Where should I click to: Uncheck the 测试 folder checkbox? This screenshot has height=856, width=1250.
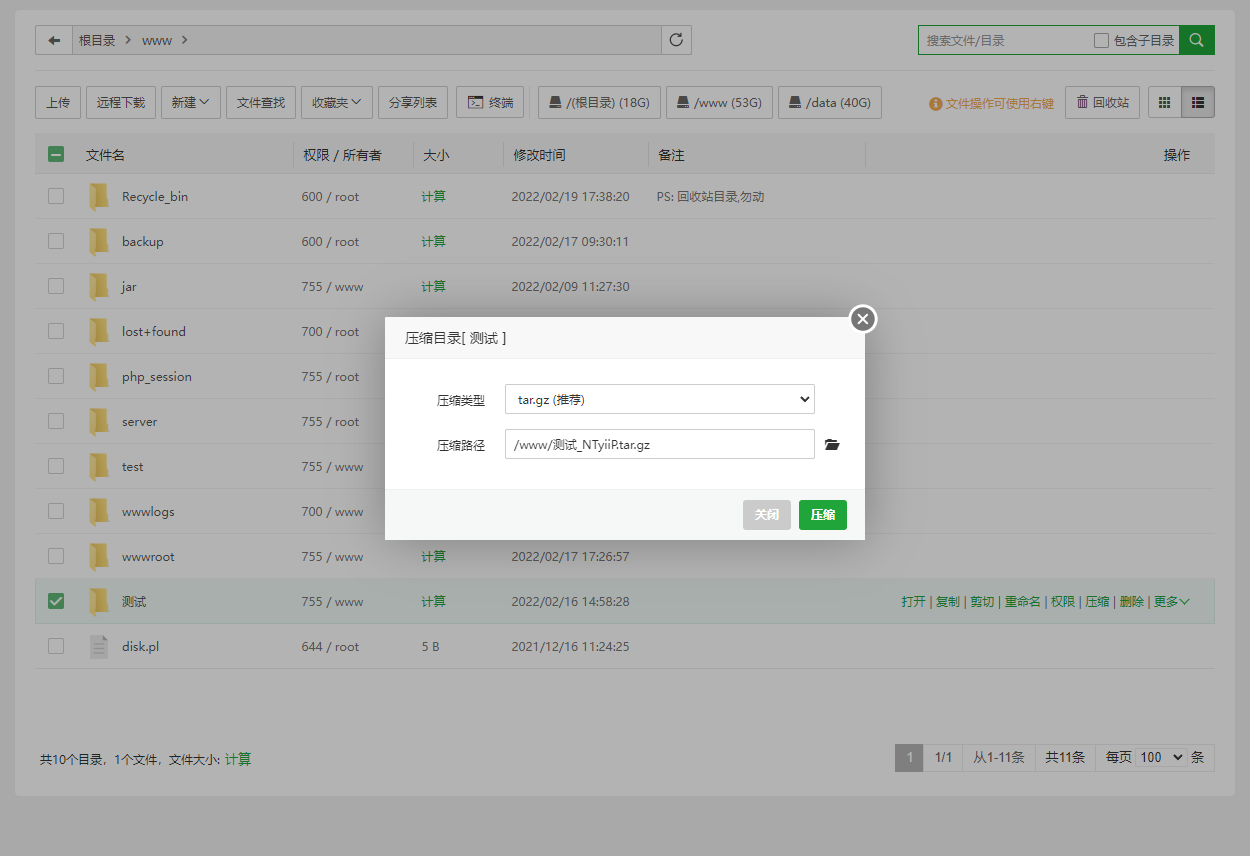pos(56,601)
